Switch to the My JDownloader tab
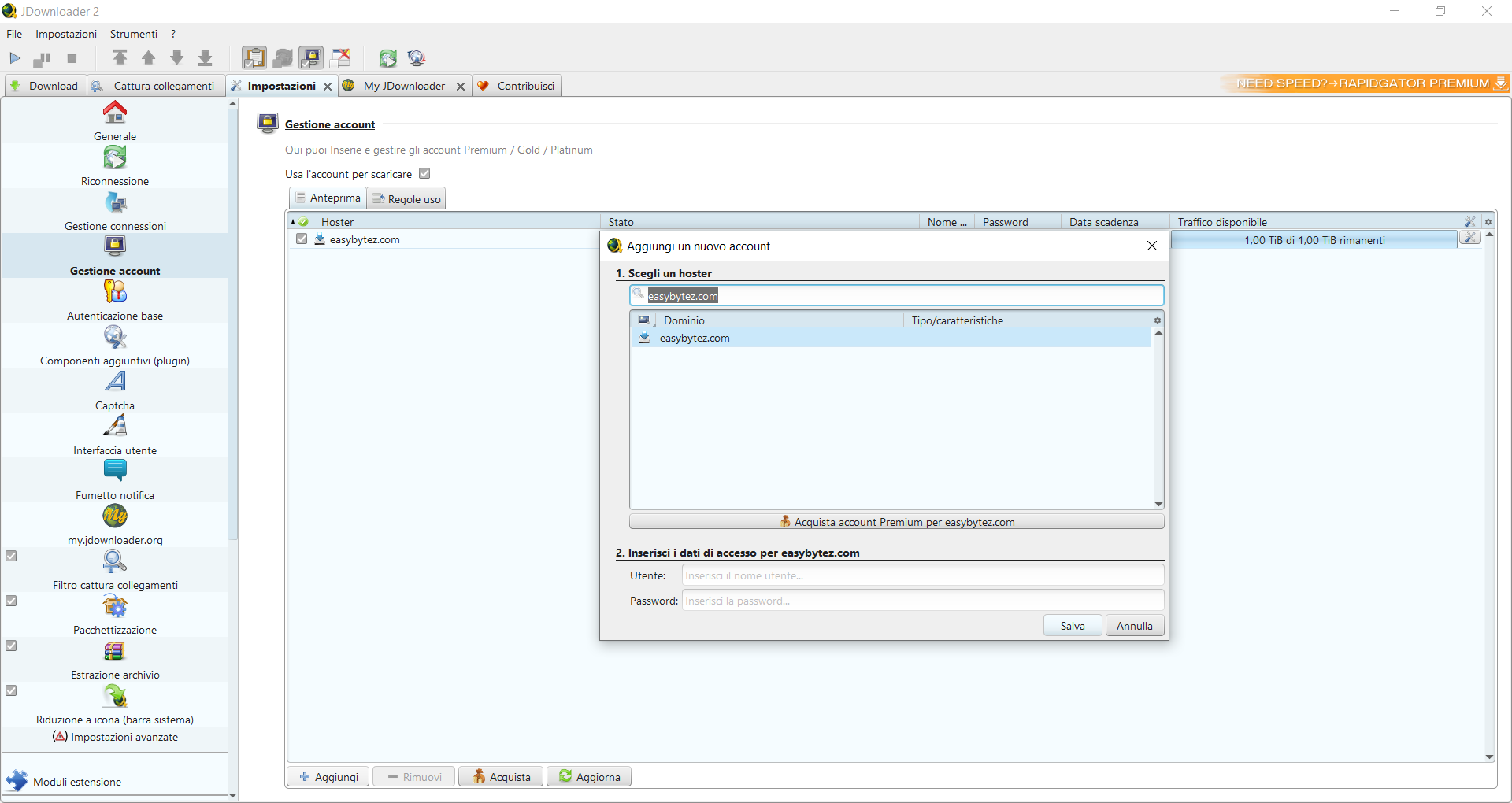 pyautogui.click(x=404, y=86)
